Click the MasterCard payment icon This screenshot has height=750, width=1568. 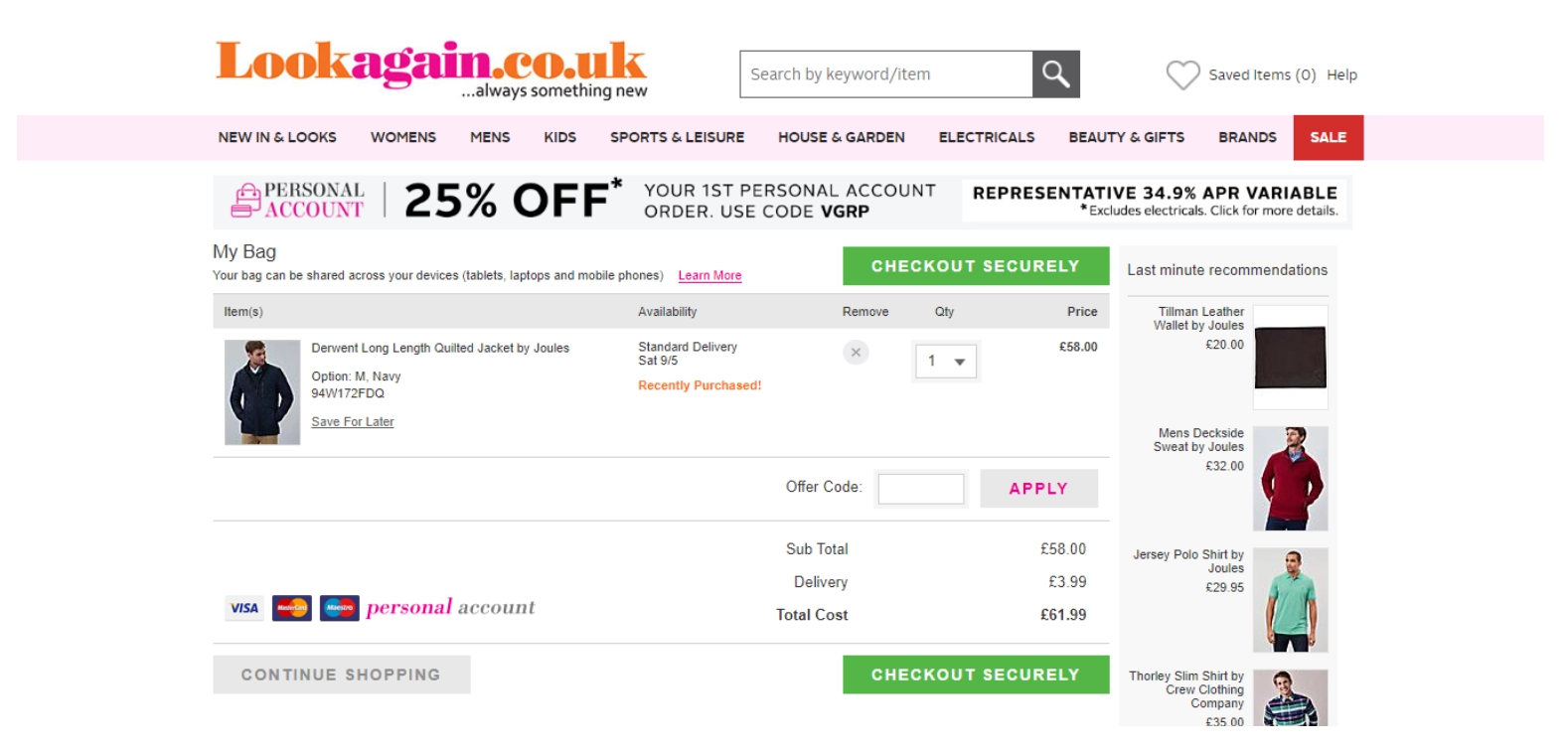(292, 608)
